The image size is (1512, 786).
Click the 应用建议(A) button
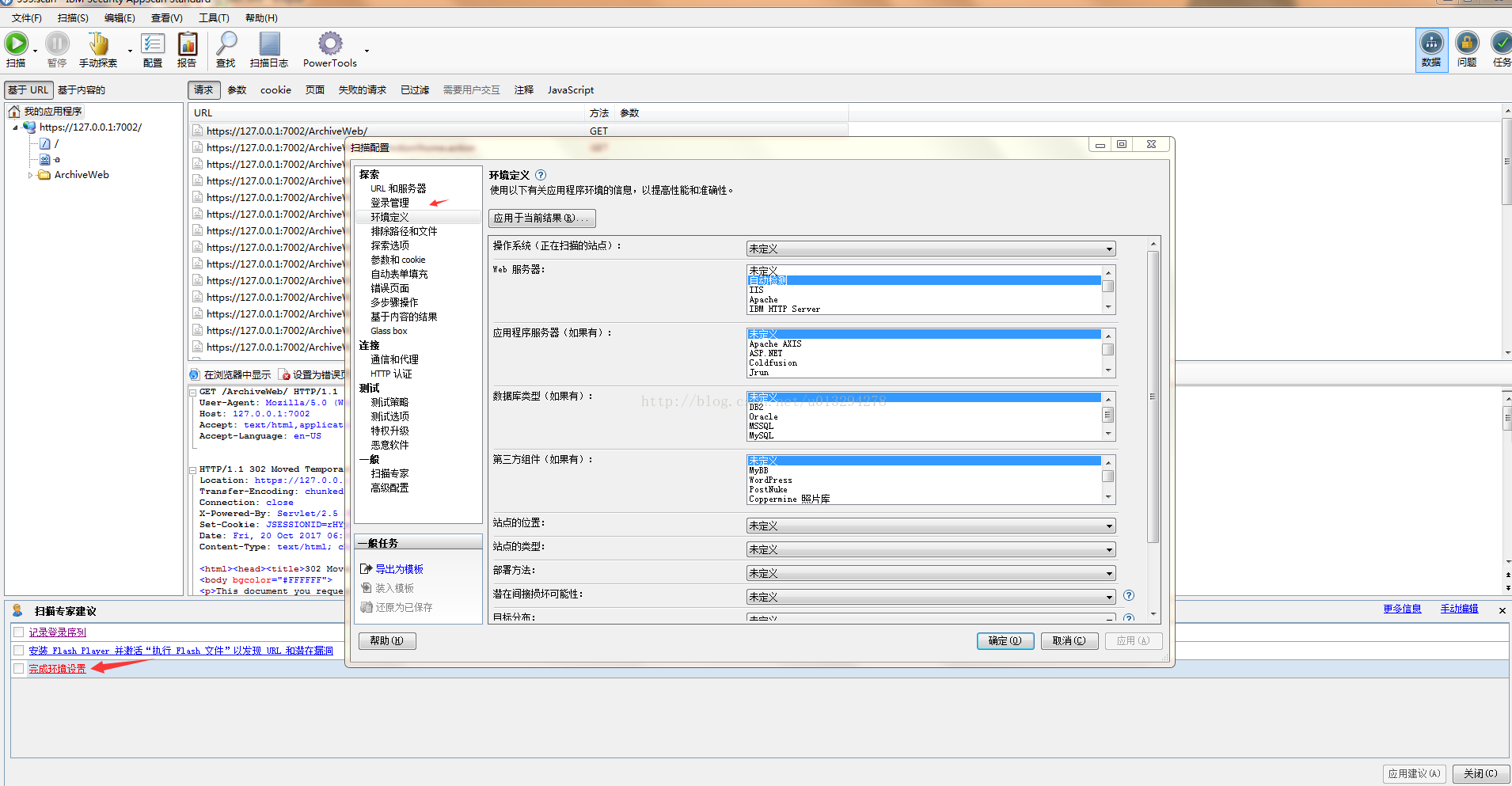pyautogui.click(x=1414, y=773)
